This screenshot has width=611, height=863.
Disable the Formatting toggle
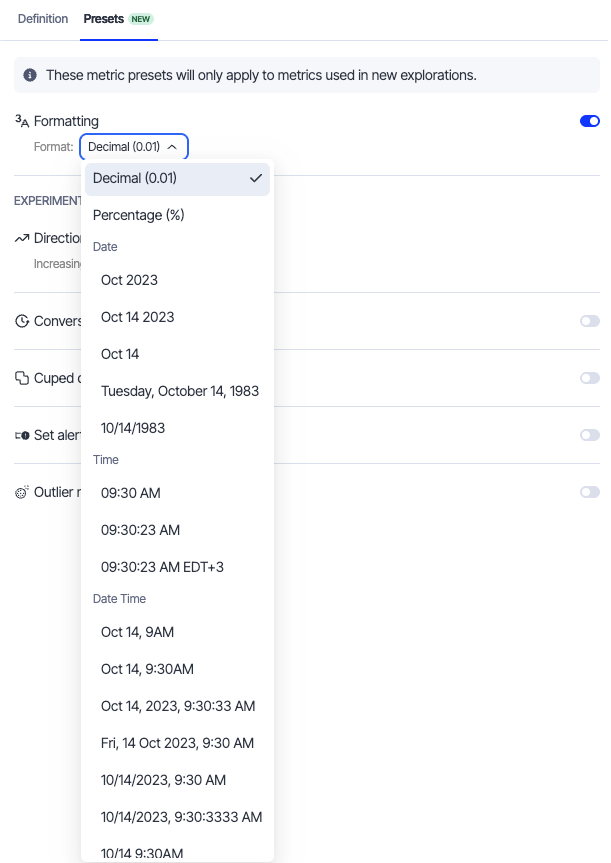[589, 121]
